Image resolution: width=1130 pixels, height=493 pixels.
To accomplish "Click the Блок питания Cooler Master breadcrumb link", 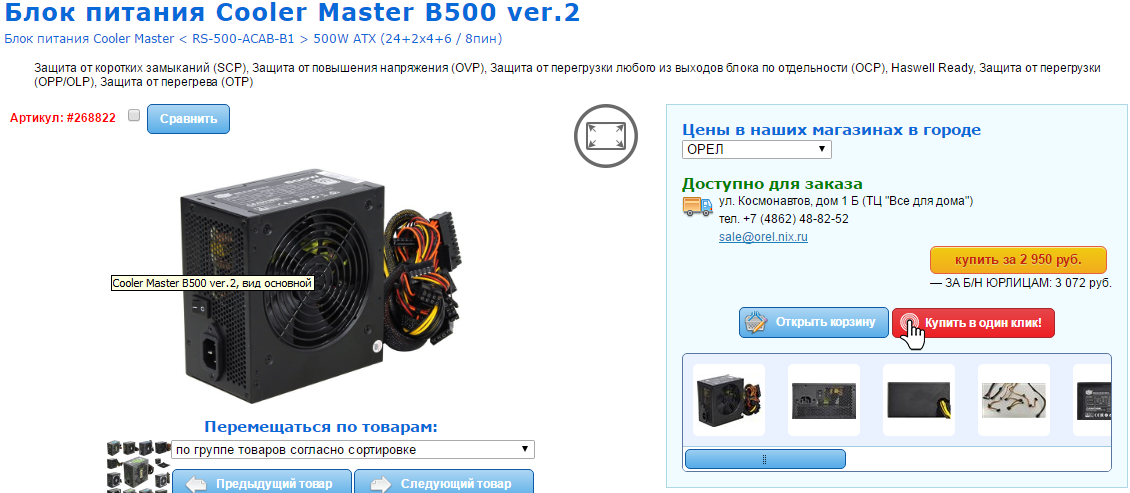I will 89,38.
